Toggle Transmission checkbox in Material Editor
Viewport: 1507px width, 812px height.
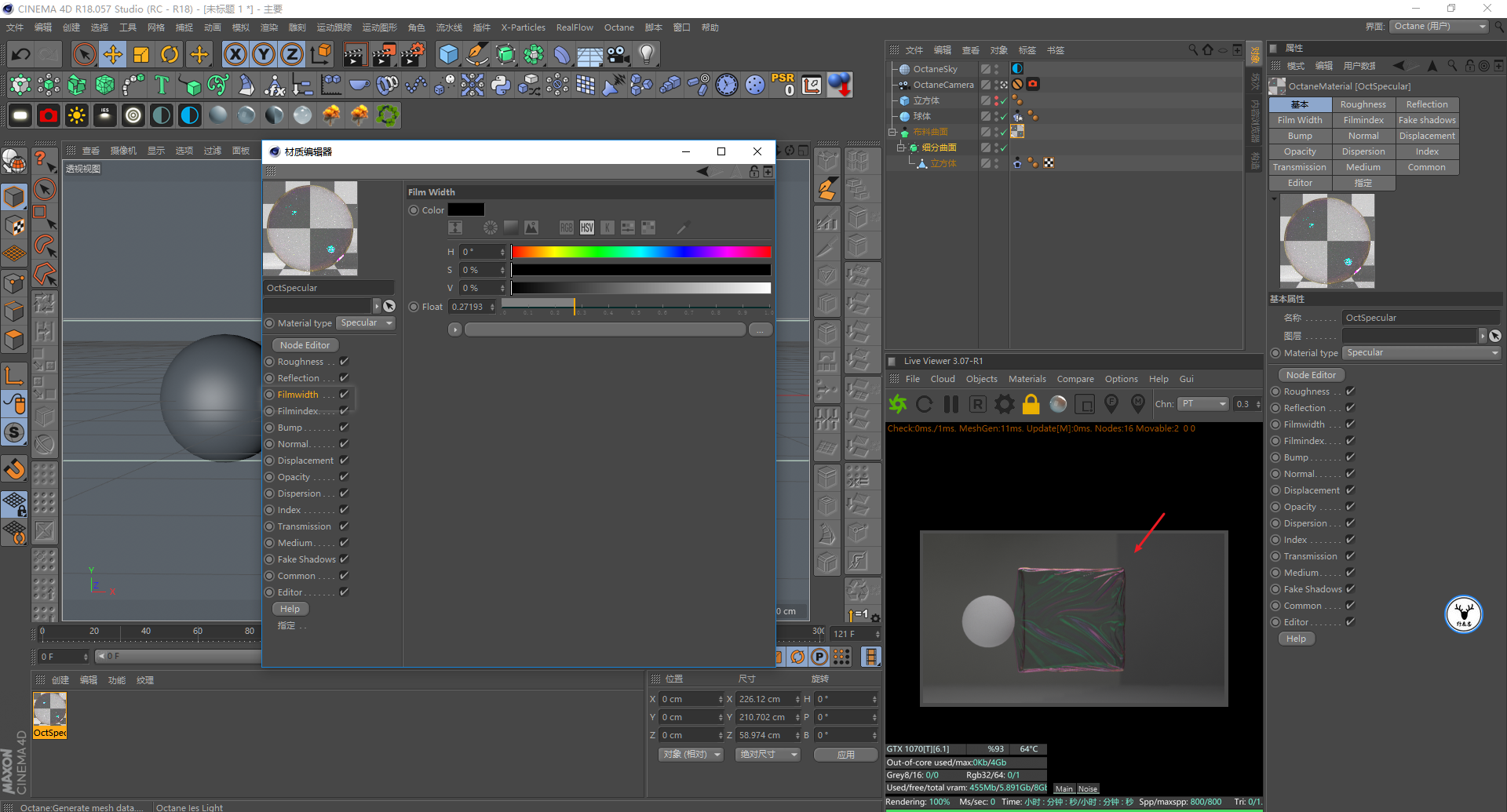(344, 526)
